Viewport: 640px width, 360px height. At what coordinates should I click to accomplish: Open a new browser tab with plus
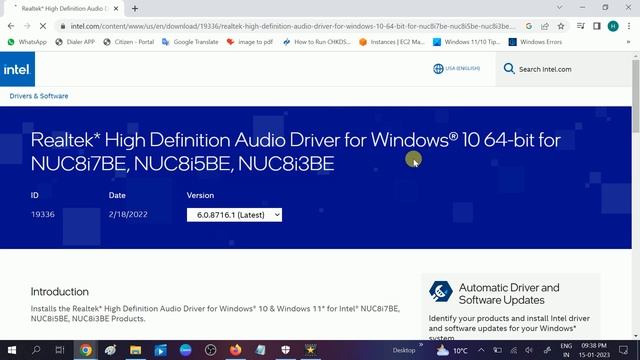click(x=135, y=9)
